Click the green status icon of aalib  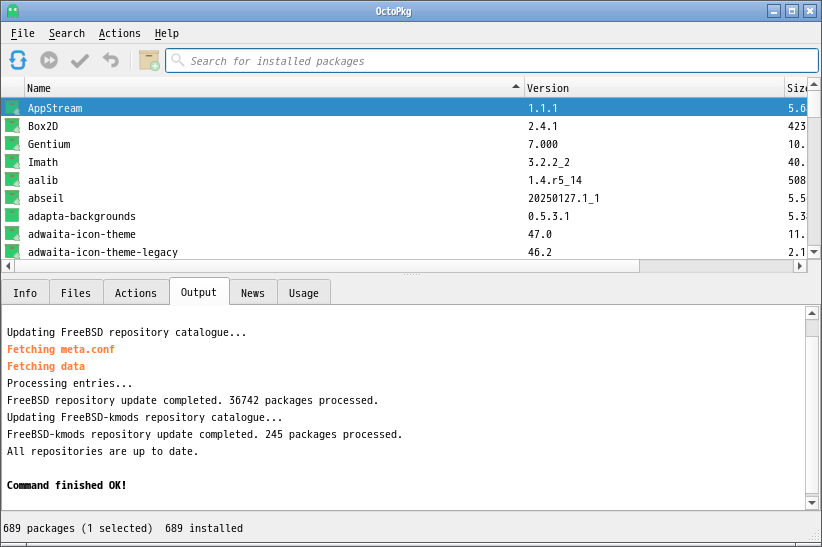pyautogui.click(x=13, y=180)
